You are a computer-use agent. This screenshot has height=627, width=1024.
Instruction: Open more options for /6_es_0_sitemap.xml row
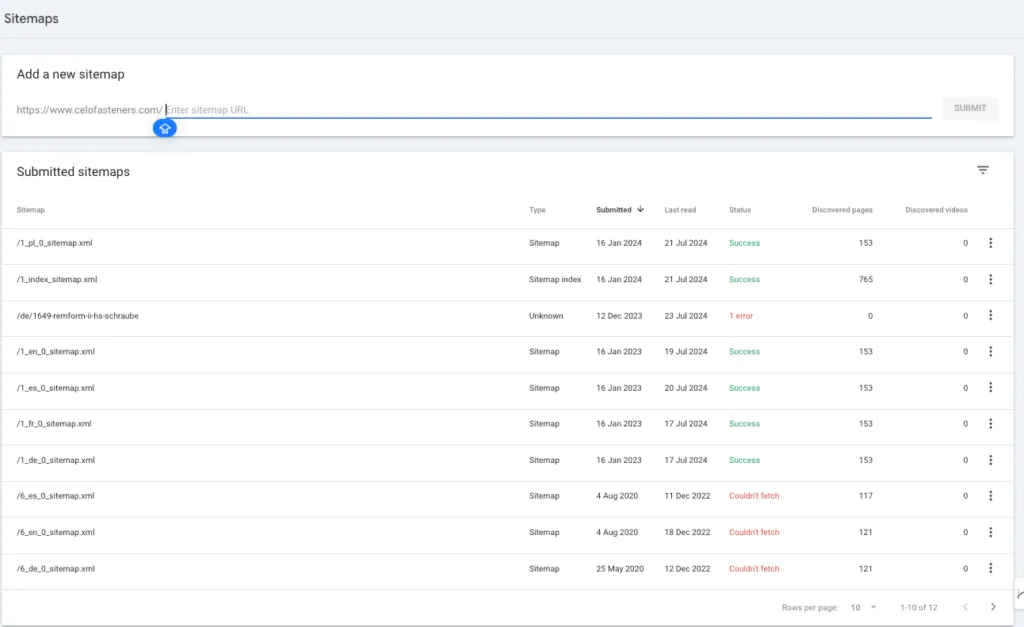[x=990, y=496]
